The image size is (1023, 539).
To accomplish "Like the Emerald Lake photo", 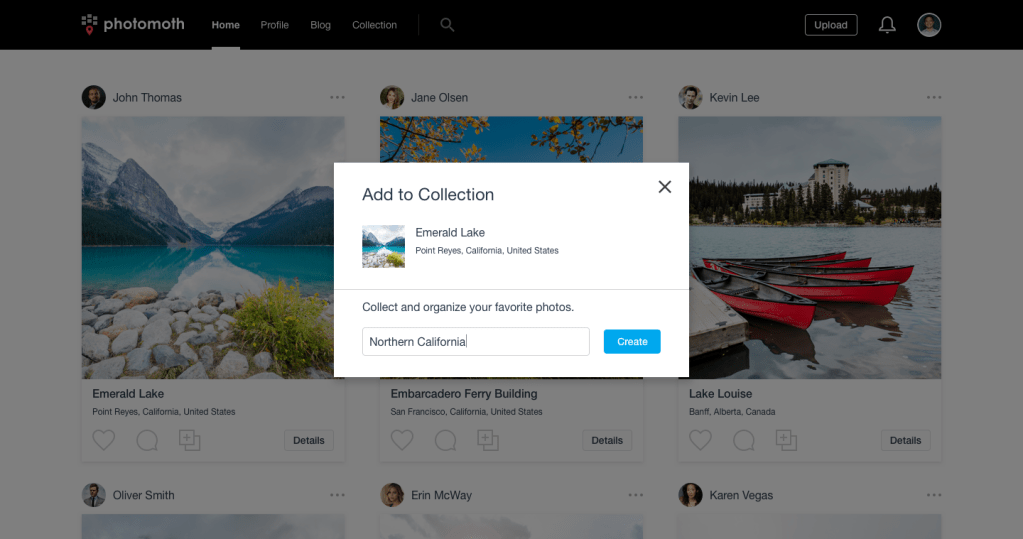I will click(x=104, y=440).
